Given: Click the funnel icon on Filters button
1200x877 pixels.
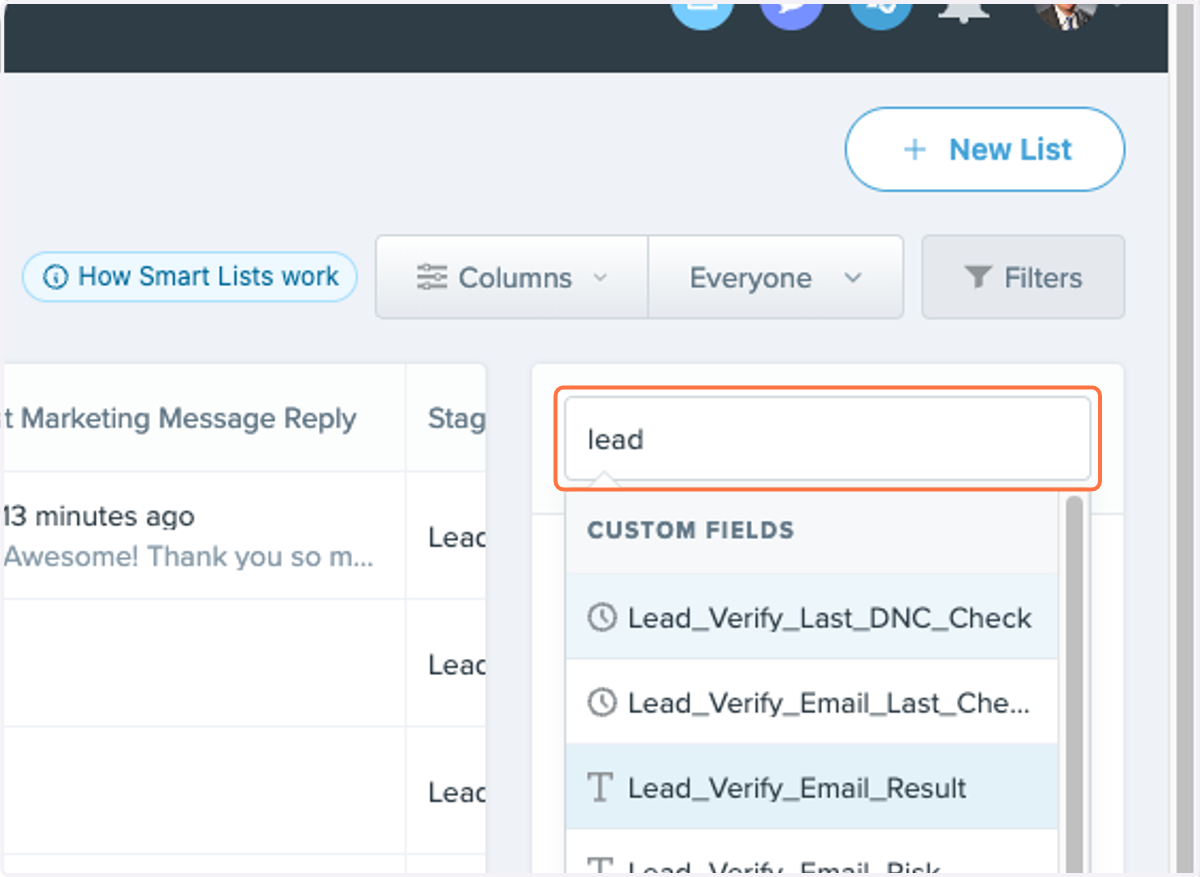Looking at the screenshot, I should pos(978,277).
